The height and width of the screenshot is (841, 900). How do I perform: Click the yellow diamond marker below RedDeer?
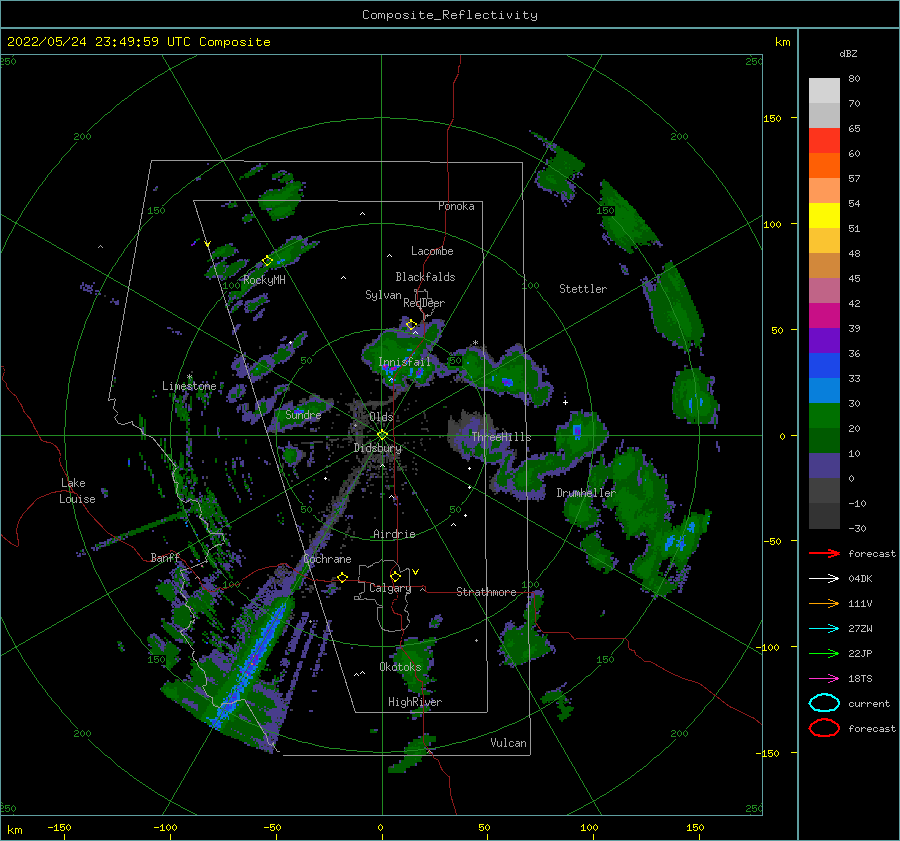pos(411,325)
